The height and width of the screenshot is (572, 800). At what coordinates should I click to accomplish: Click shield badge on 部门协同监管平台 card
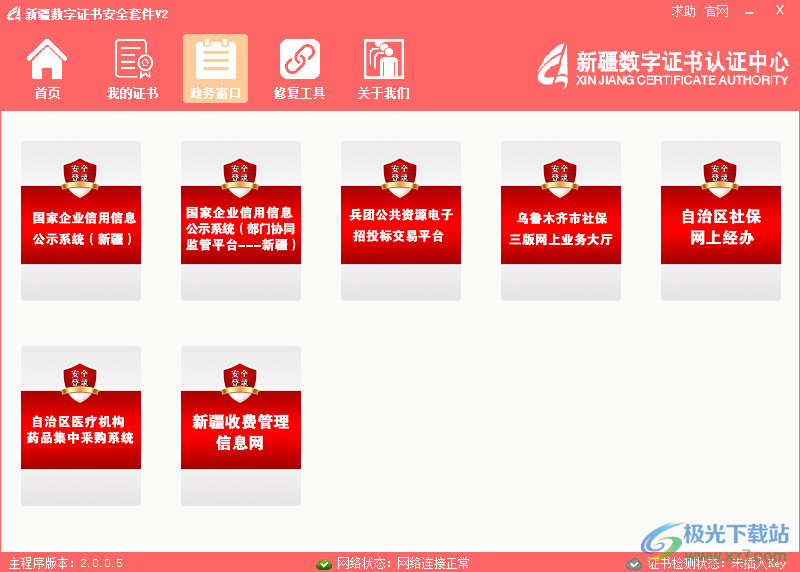[240, 178]
